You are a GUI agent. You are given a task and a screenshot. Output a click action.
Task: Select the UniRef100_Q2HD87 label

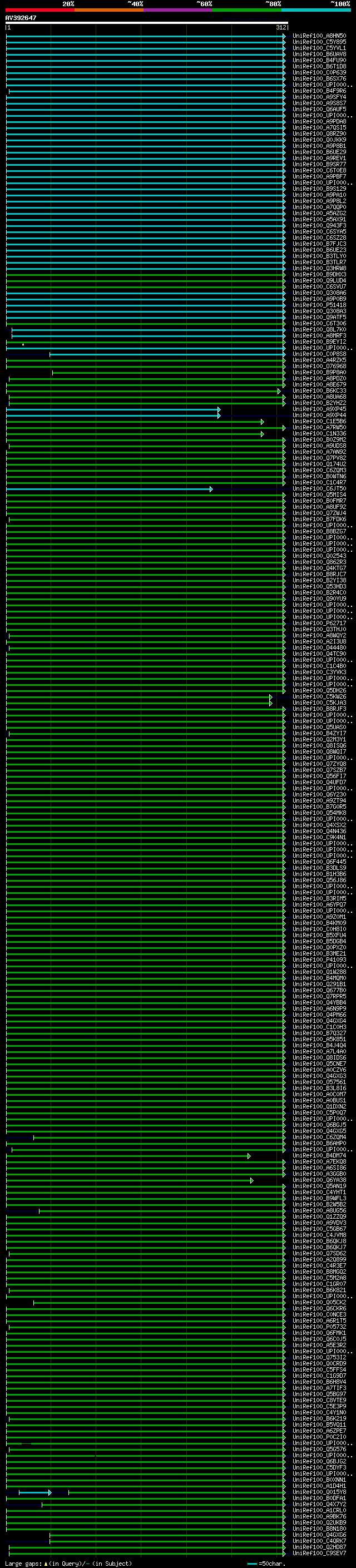click(x=319, y=1547)
